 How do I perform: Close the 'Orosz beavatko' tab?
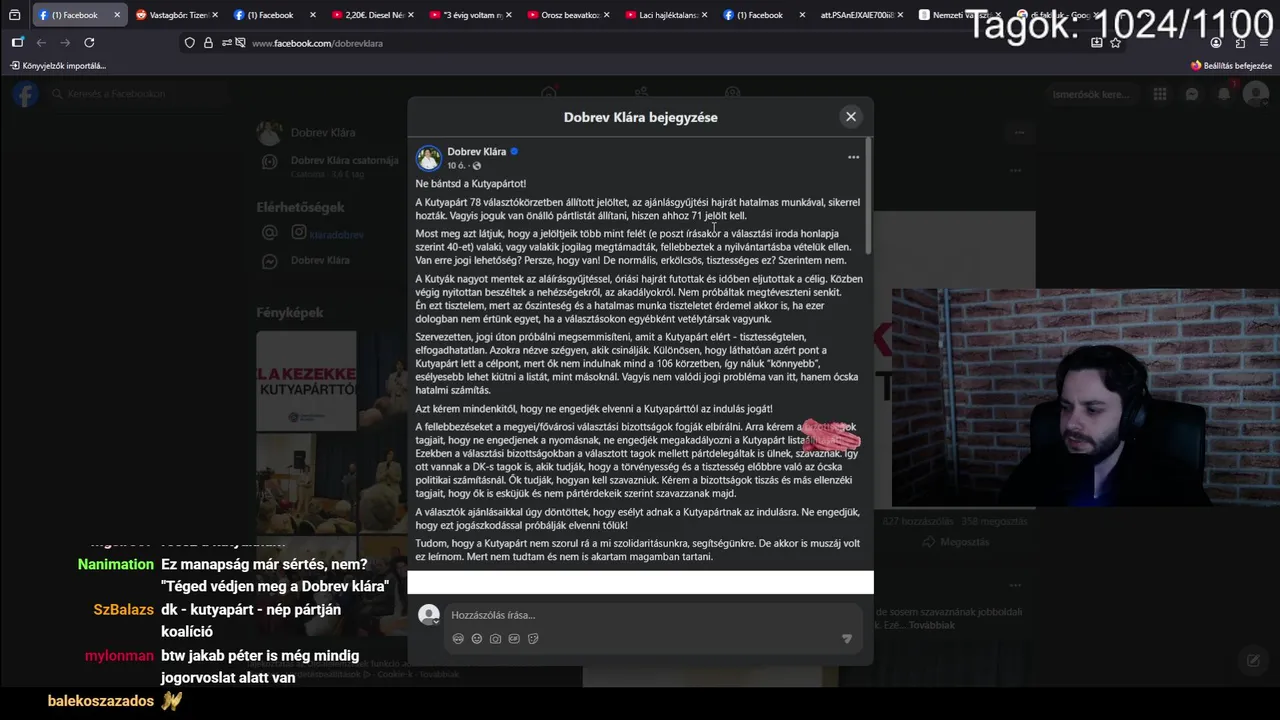click(607, 15)
